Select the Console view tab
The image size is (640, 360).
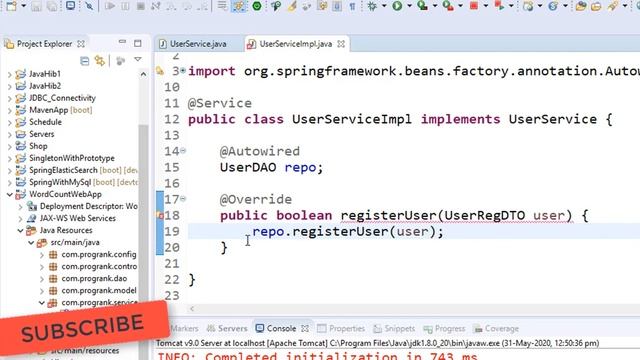[x=282, y=328]
